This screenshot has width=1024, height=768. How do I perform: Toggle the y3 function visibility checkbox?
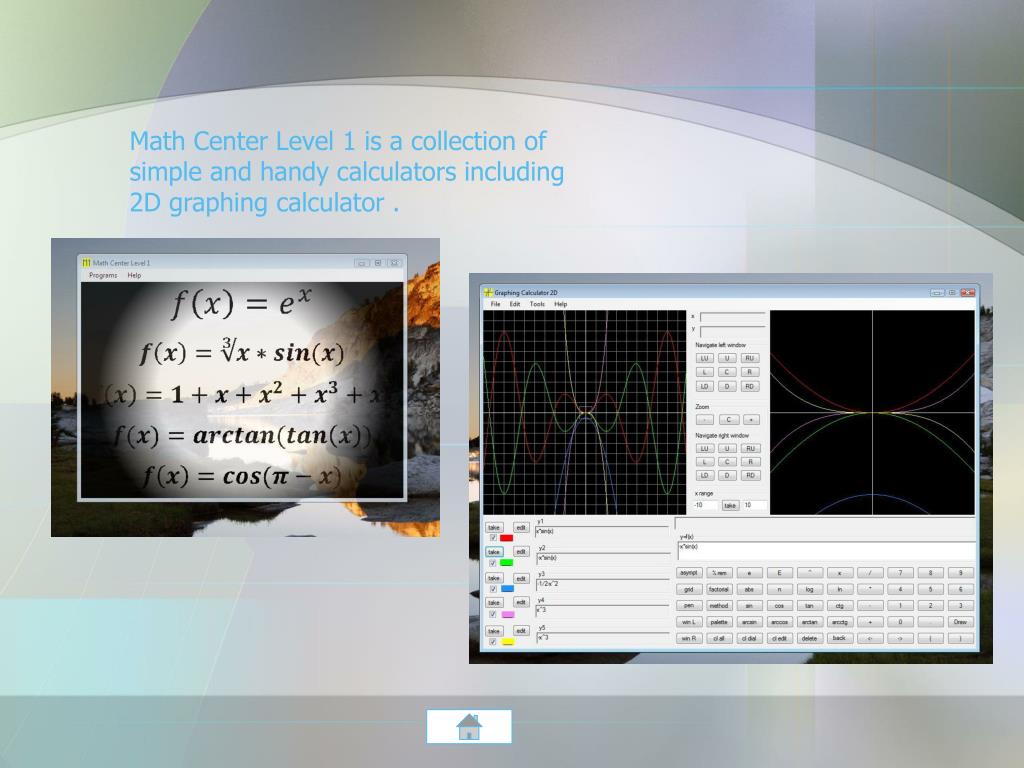pos(493,588)
